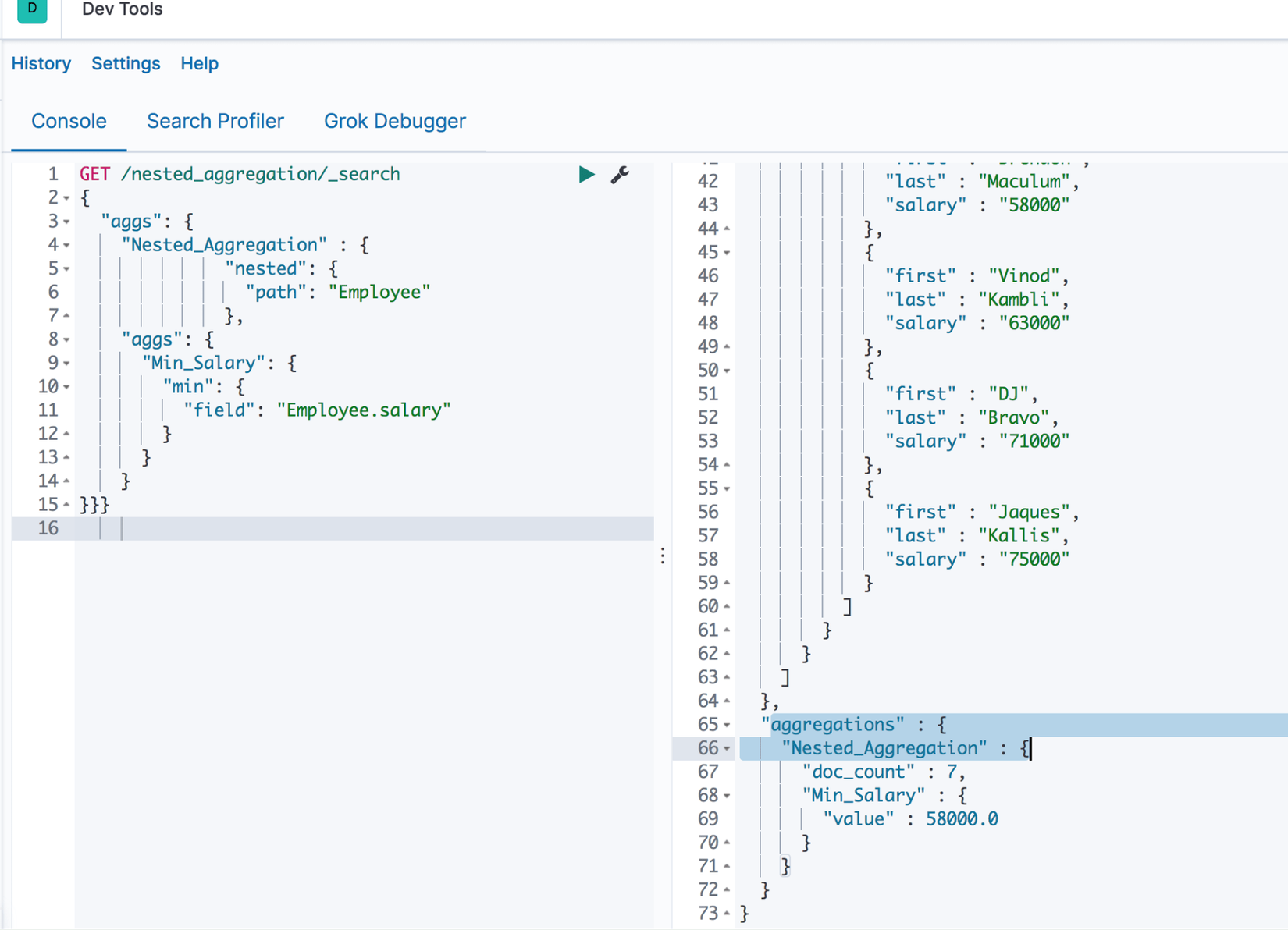Open the Settings link

tap(126, 63)
